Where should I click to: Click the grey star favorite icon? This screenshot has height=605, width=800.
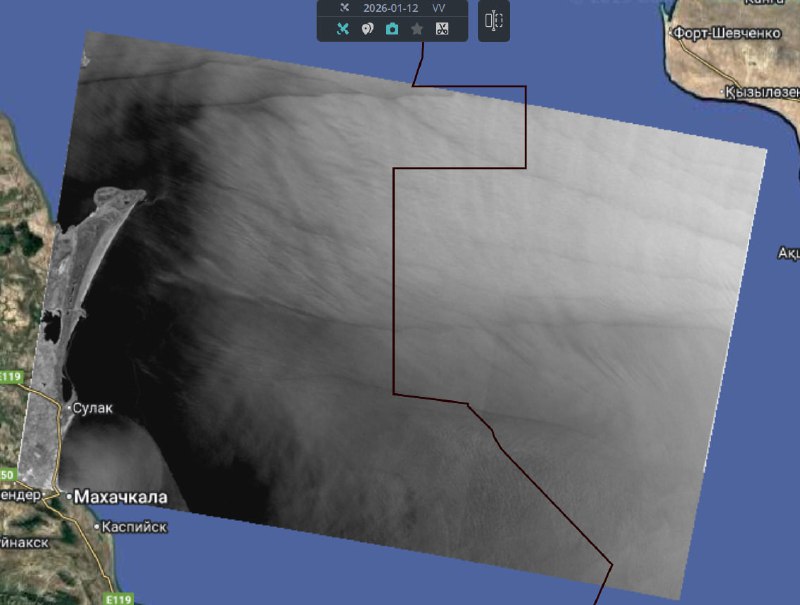pos(417,29)
